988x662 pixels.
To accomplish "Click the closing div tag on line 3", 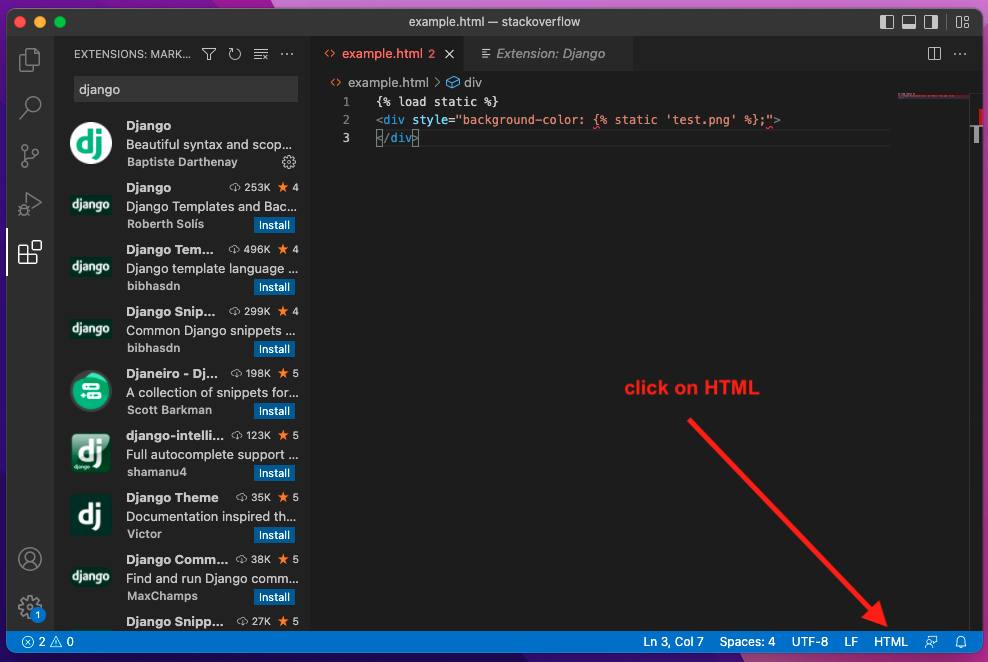I will [x=398, y=138].
